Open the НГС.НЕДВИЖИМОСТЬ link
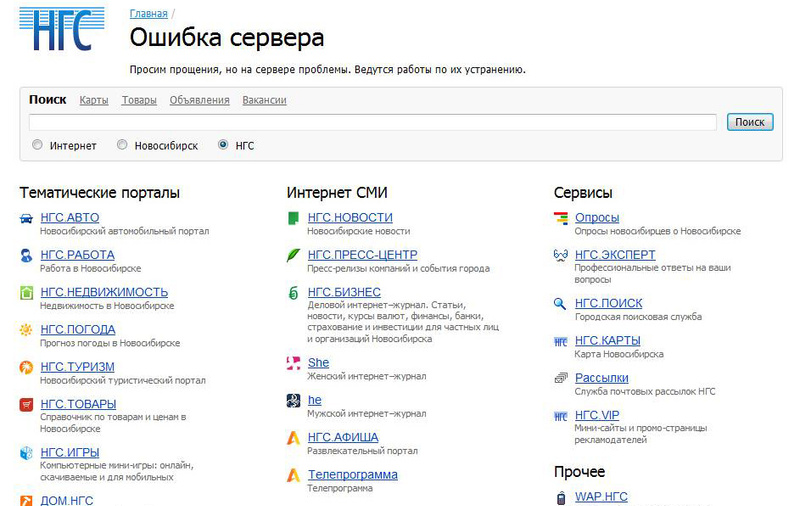This screenshot has width=800, height=506. click(x=104, y=292)
